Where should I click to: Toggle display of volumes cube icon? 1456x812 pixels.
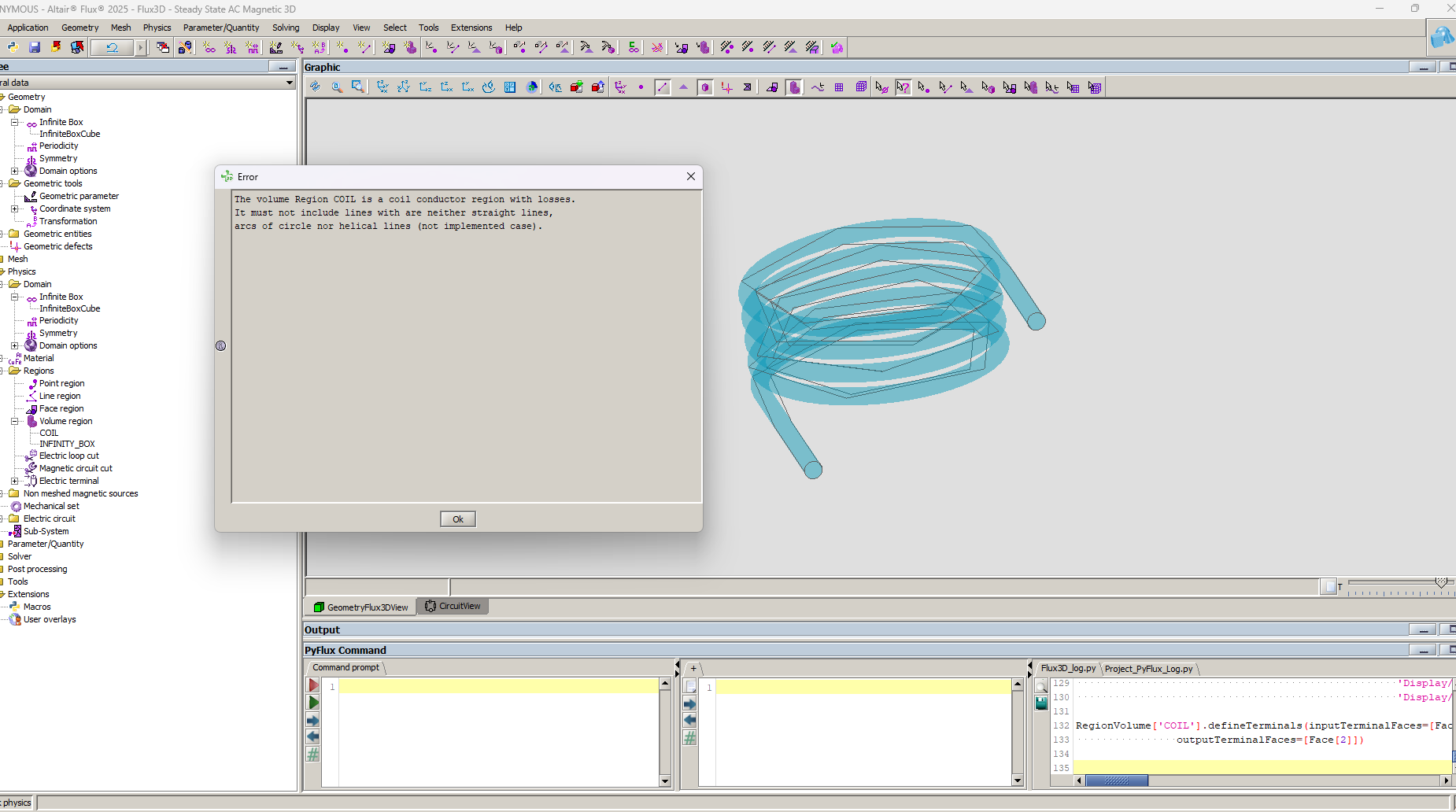[705, 87]
